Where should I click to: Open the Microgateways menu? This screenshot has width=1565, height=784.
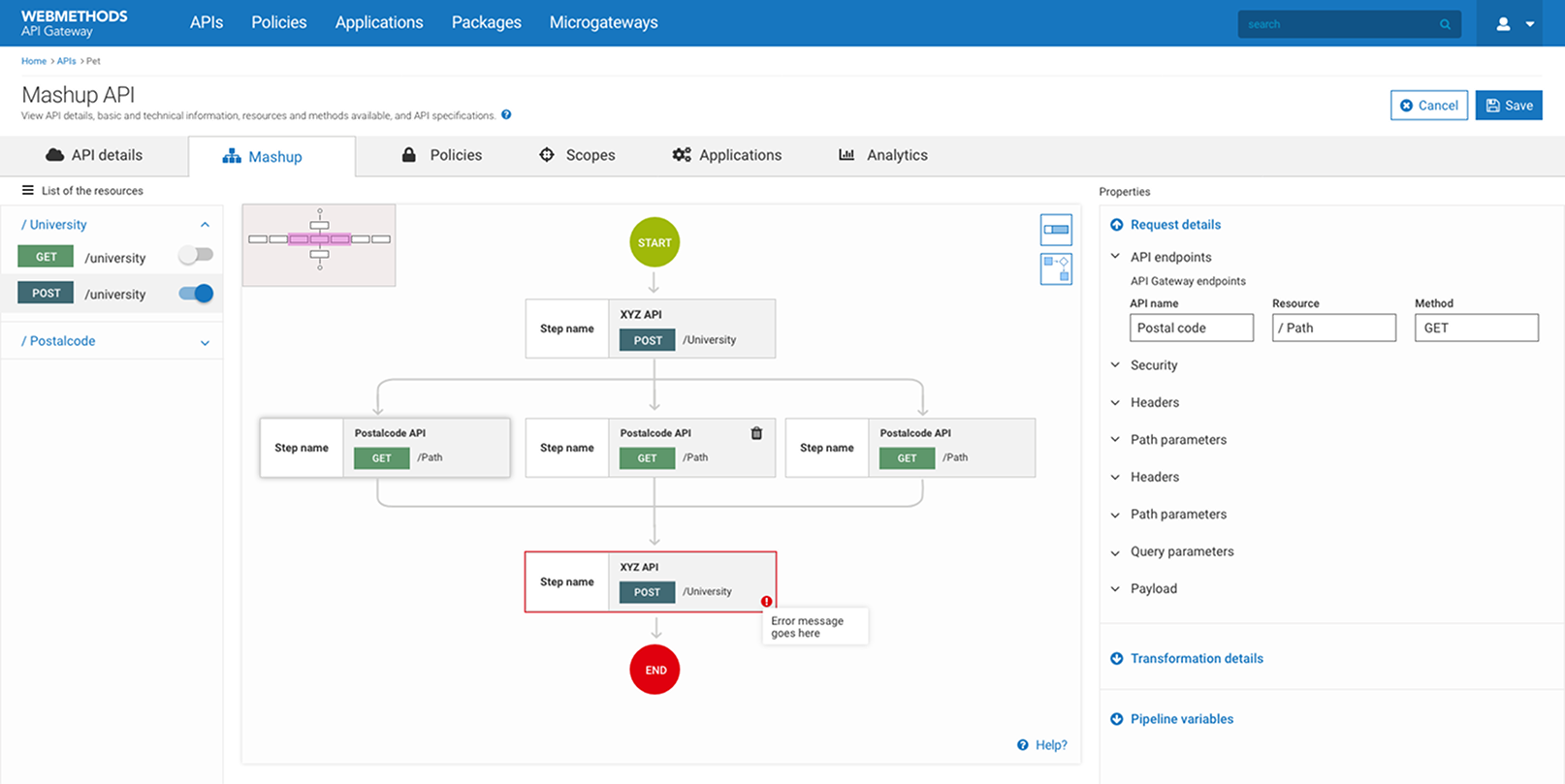tap(603, 22)
